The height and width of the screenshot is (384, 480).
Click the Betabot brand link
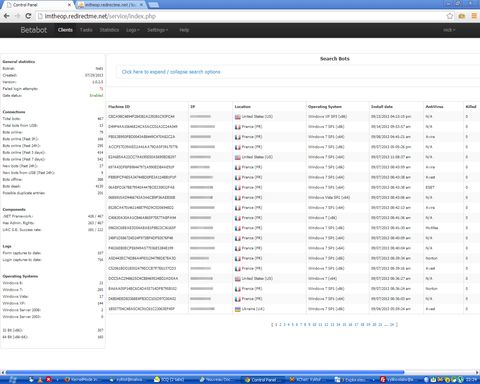[x=34, y=30]
